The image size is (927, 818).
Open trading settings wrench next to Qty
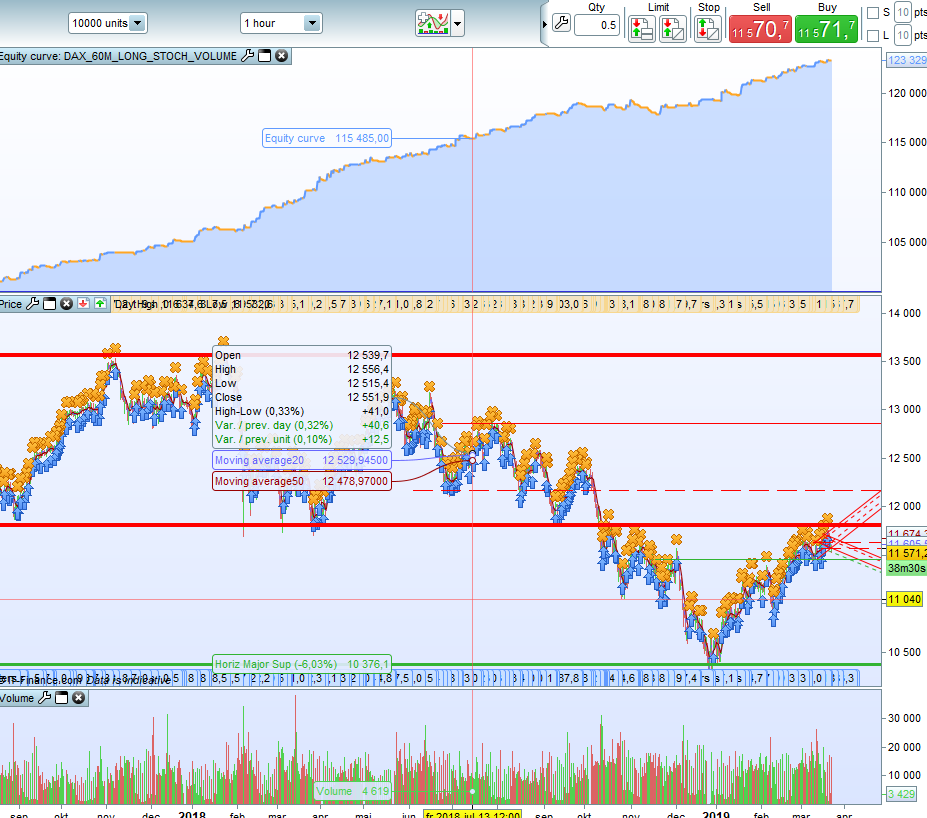(x=561, y=24)
